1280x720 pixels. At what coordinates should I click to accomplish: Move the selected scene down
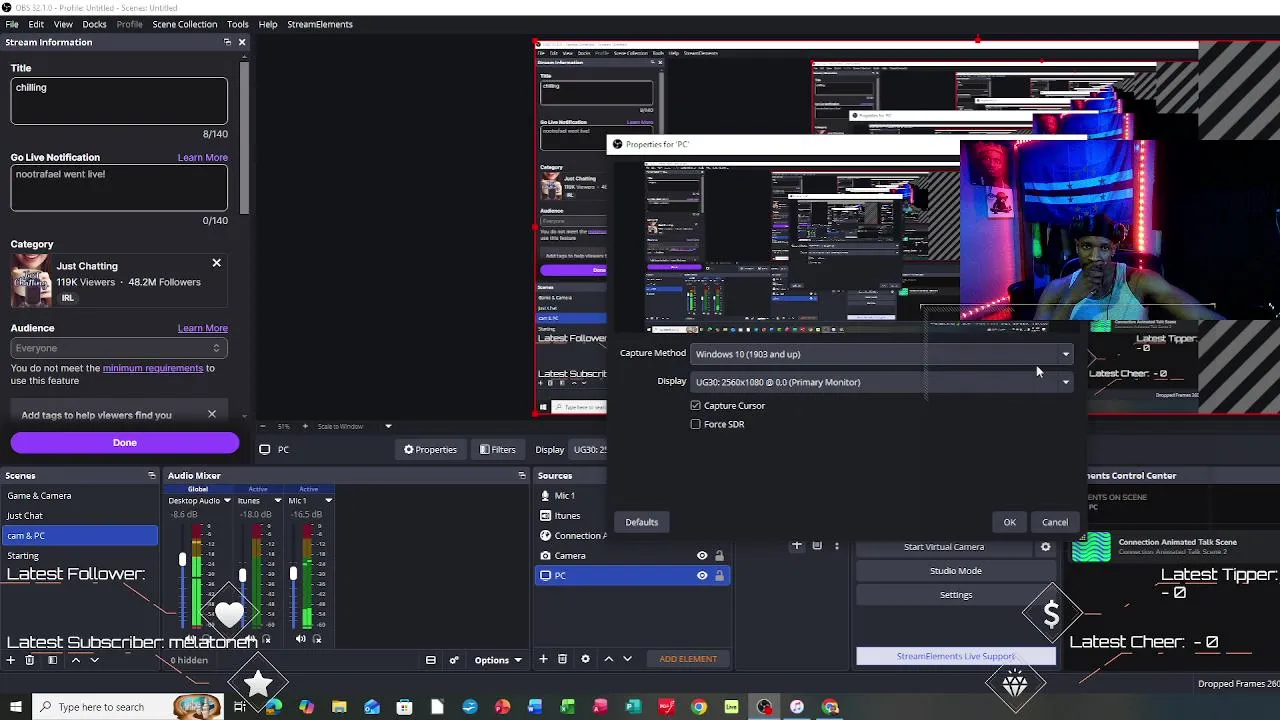coord(95,660)
